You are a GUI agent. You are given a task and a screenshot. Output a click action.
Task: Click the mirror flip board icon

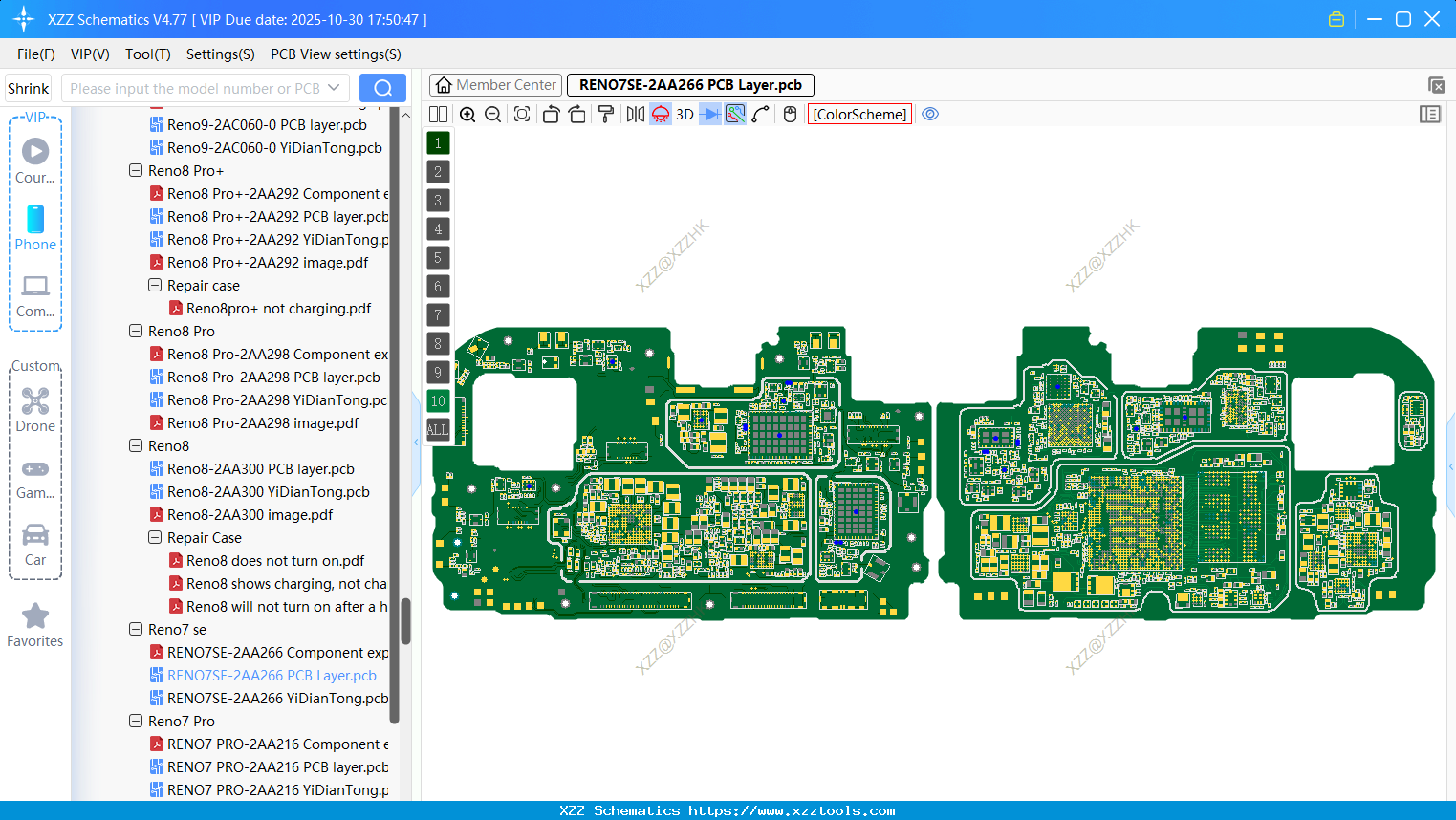coord(635,115)
